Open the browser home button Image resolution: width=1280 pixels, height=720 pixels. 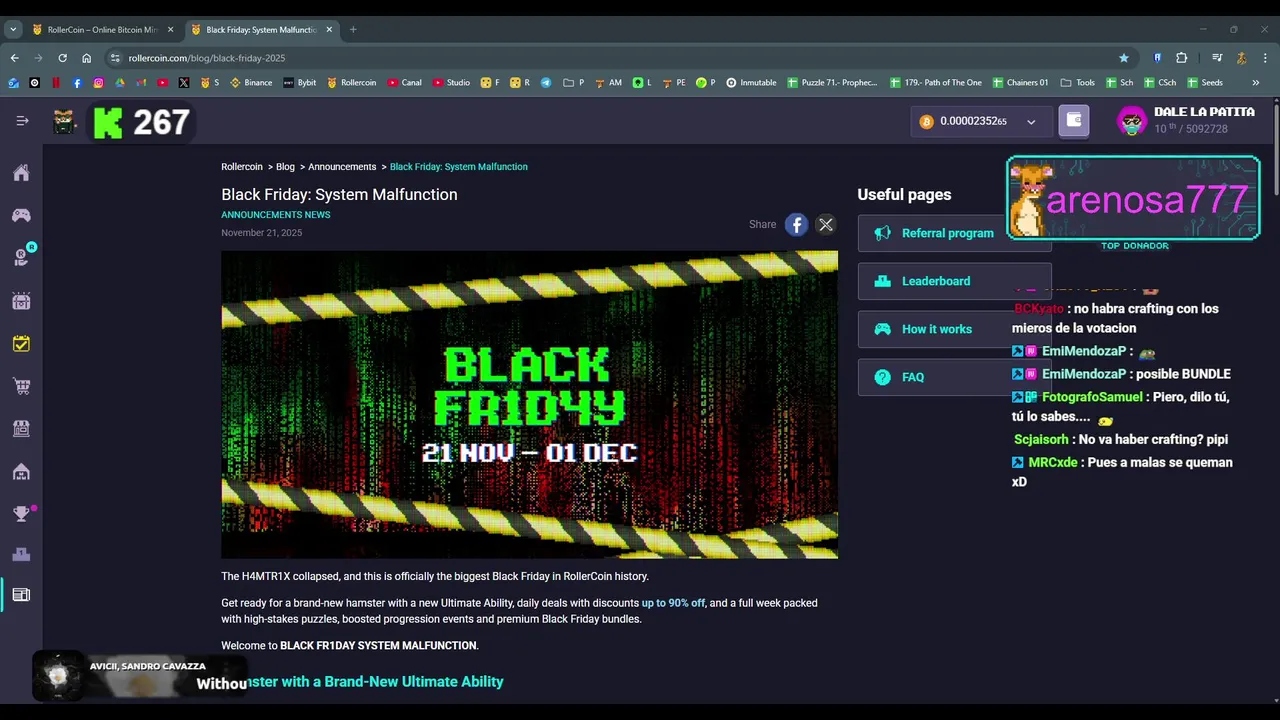click(87, 58)
